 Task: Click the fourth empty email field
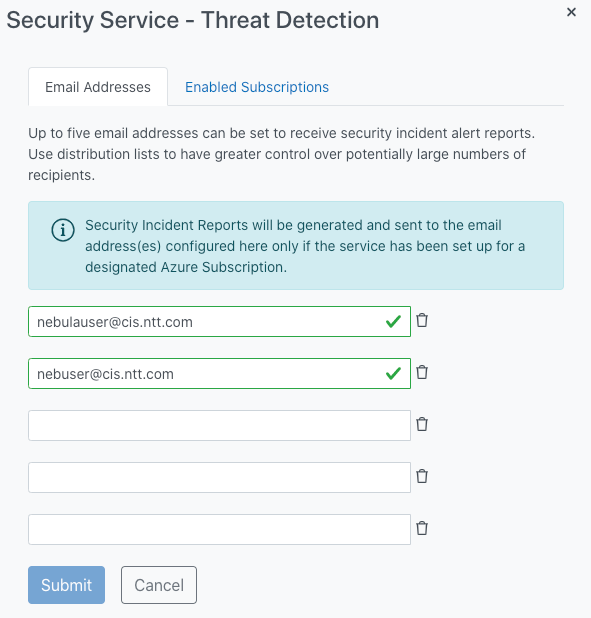[x=219, y=478]
